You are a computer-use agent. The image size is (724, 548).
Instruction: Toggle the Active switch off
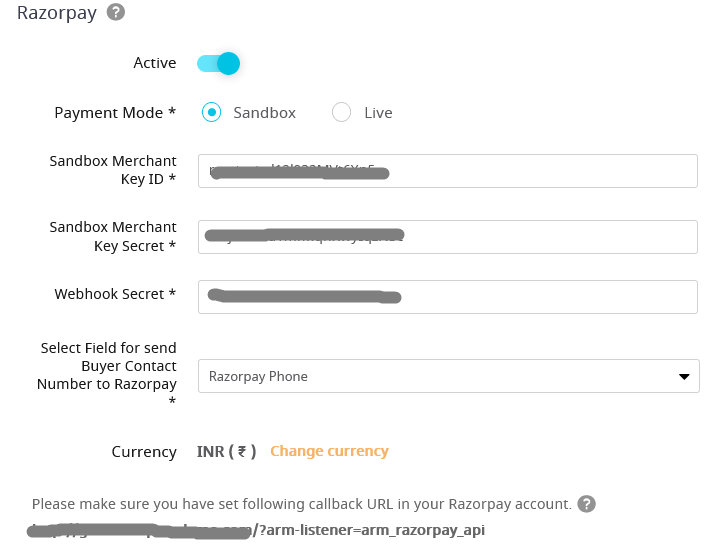click(218, 63)
